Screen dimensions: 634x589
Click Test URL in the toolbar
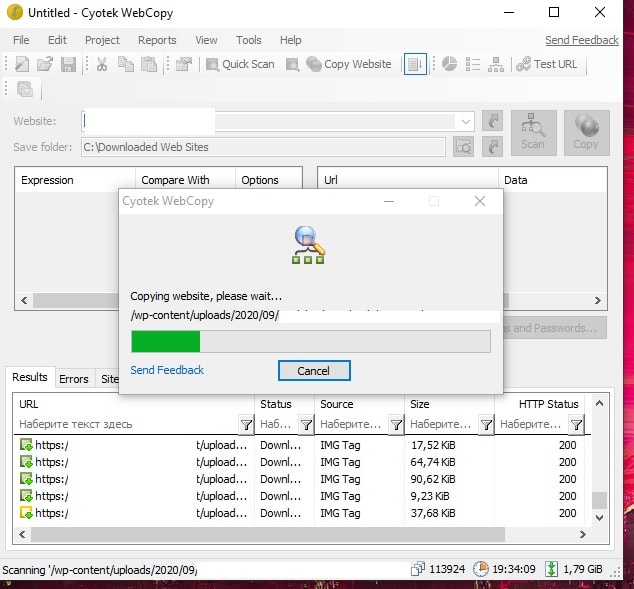(547, 64)
